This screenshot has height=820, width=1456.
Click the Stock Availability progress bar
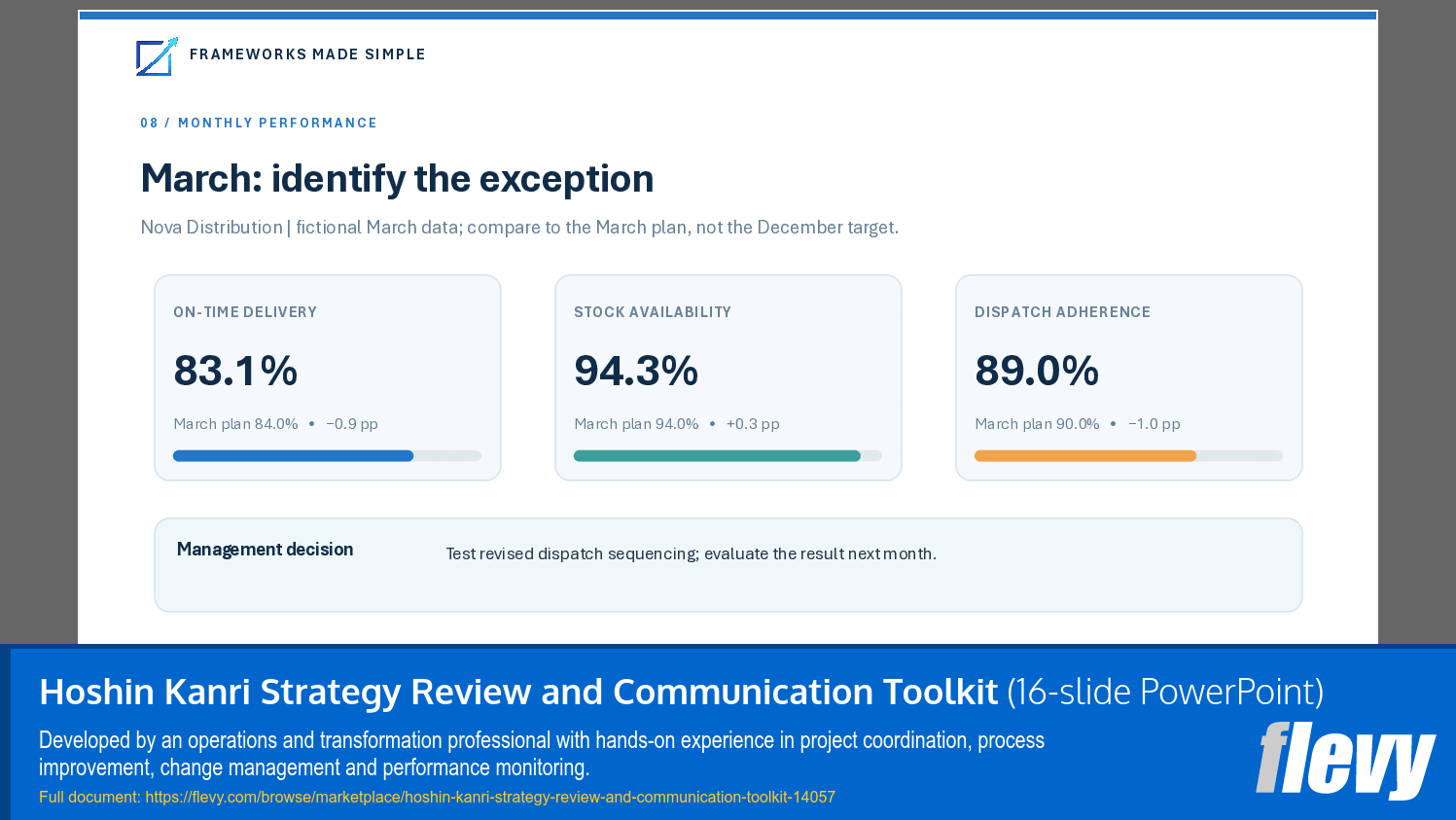pyautogui.click(x=728, y=456)
